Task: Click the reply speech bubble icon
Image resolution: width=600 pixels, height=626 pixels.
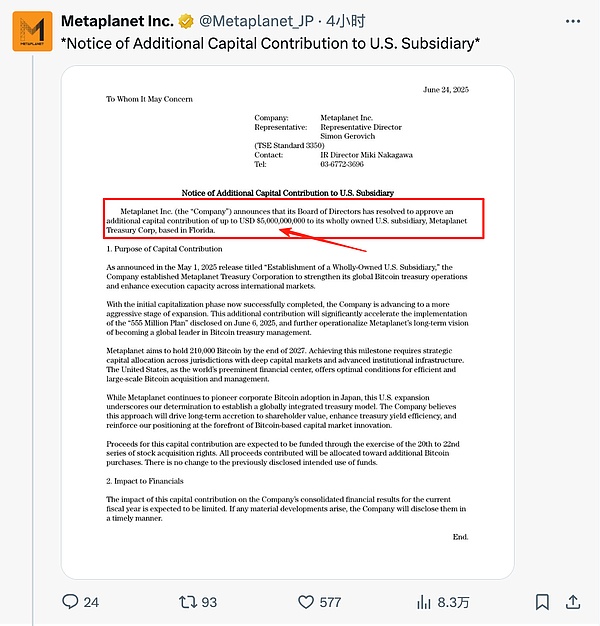Action: point(70,602)
